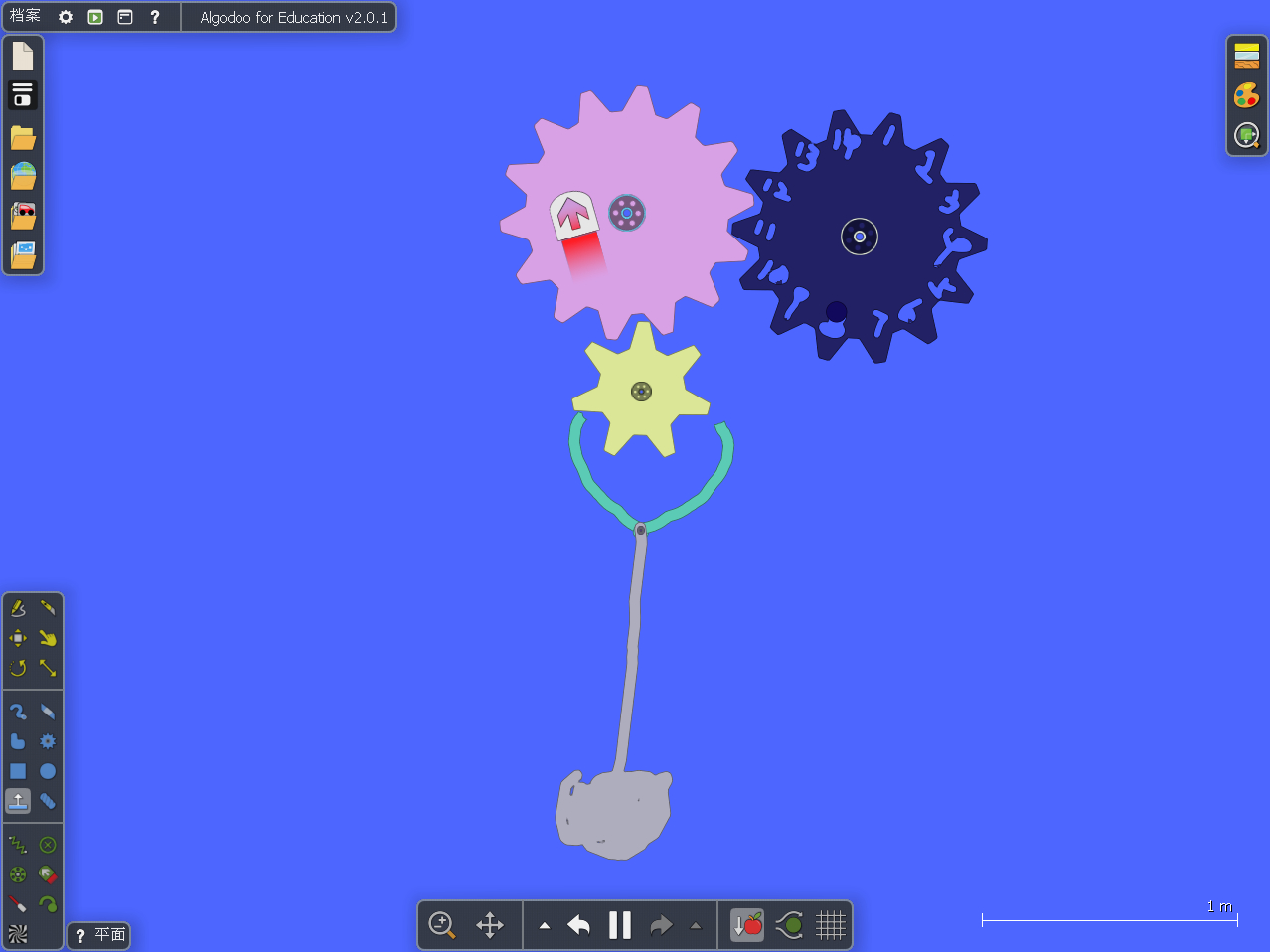Expand the undo history arrow
This screenshot has width=1270, height=952.
click(545, 925)
